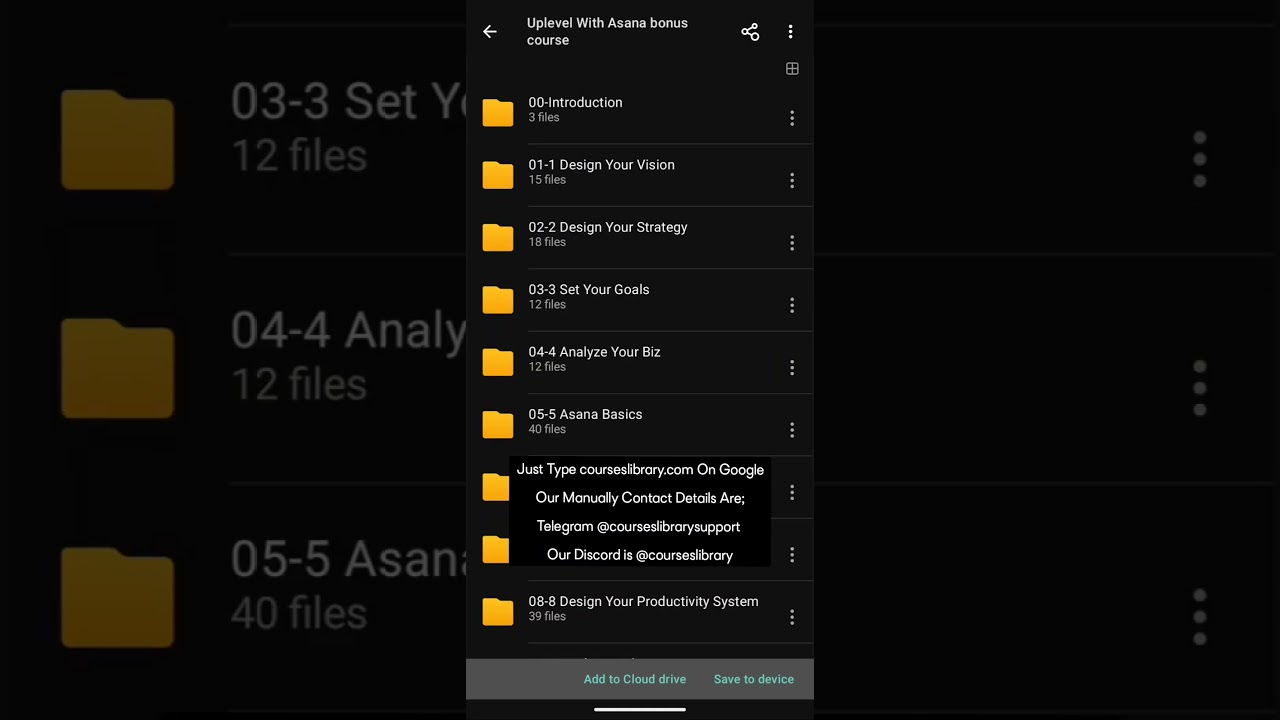Click the 01-1 Design Your Vision folder icon
1280x720 pixels.
click(x=498, y=174)
